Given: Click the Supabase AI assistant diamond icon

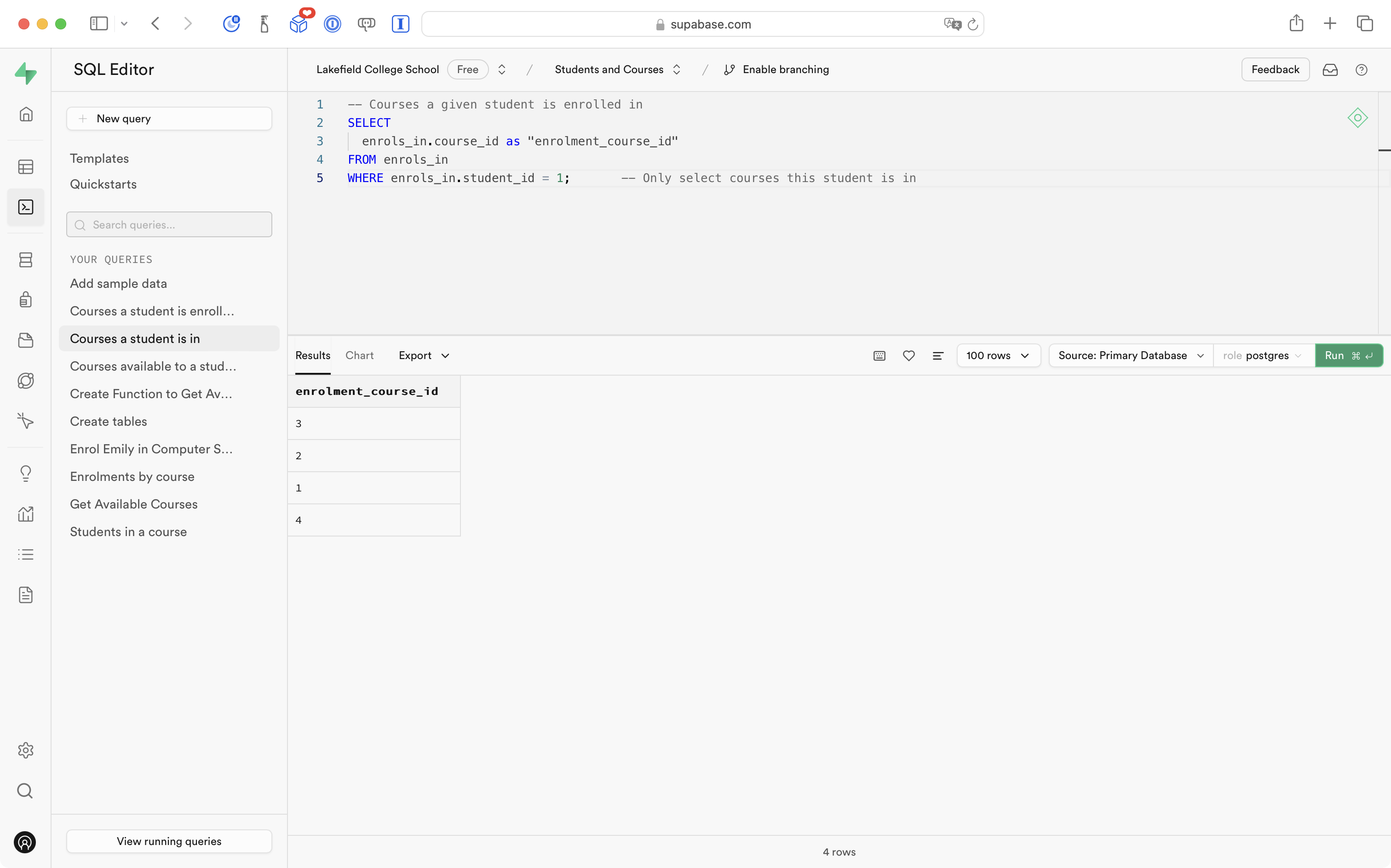Looking at the screenshot, I should click(x=1357, y=118).
